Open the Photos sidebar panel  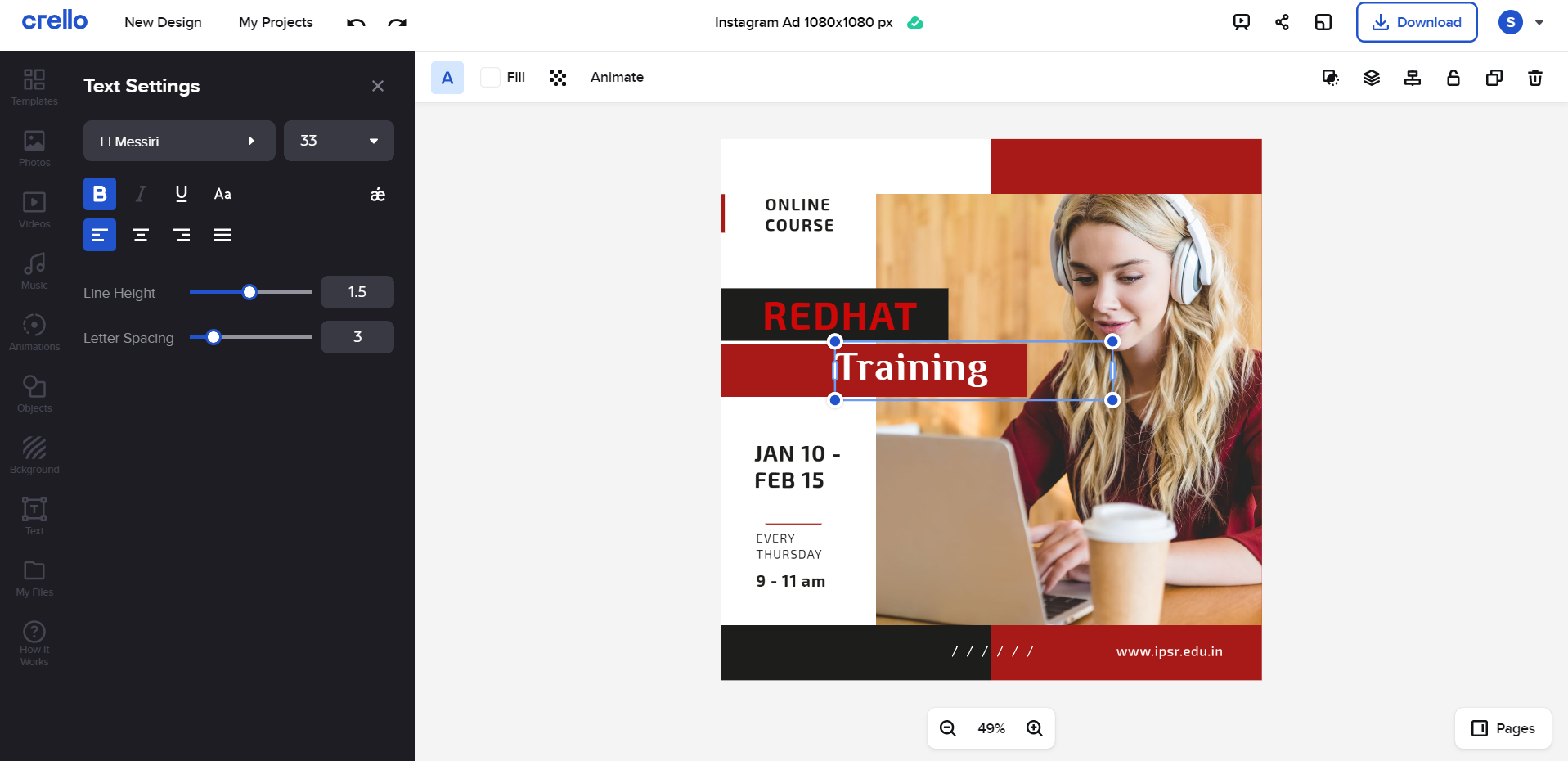point(34,148)
